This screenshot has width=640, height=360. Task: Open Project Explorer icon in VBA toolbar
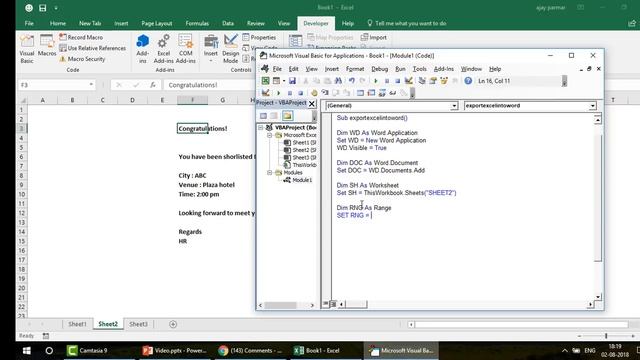422,81
